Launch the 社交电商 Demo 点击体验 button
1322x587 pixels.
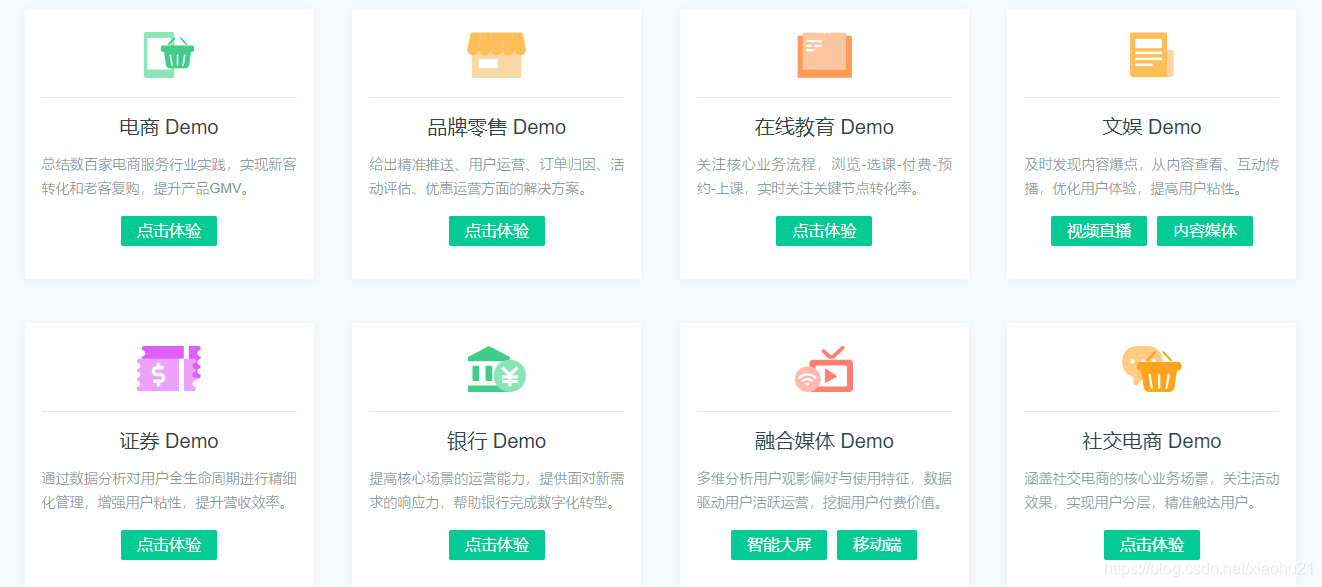point(1152,545)
